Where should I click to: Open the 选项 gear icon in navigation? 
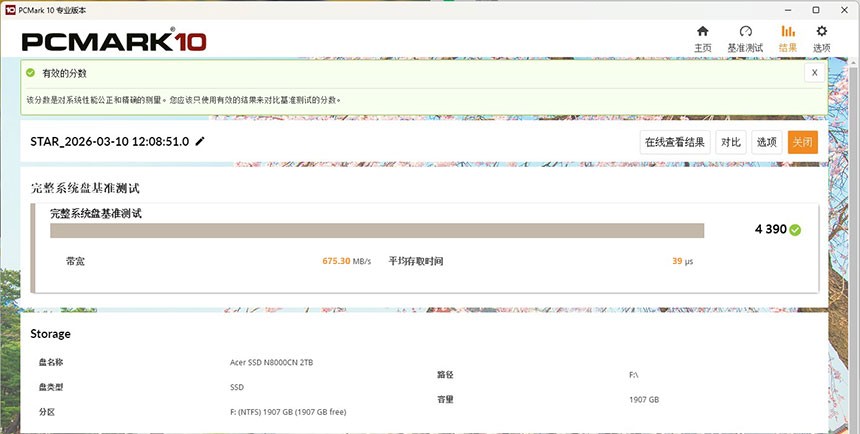point(821,32)
